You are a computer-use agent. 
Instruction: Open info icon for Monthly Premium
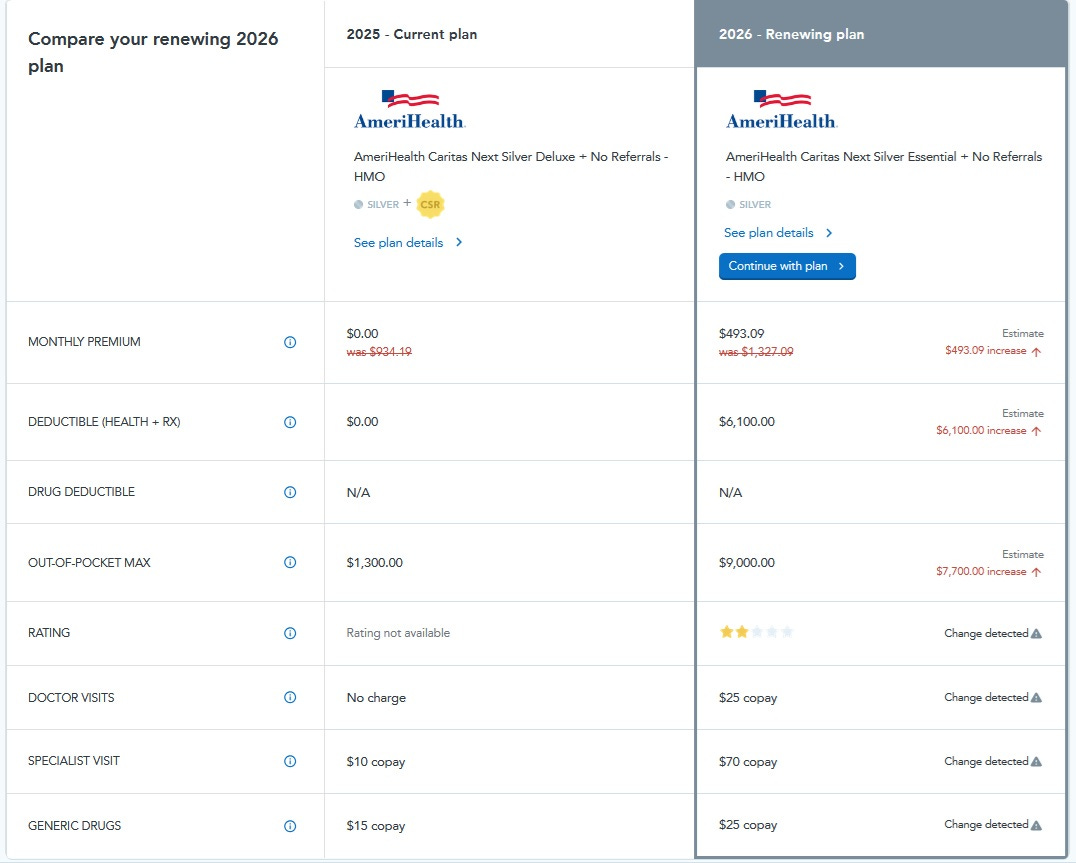[x=290, y=342]
